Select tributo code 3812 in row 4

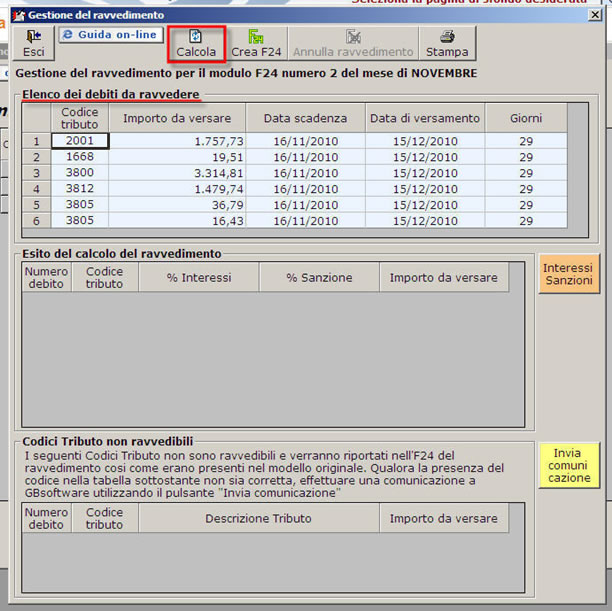[x=79, y=189]
